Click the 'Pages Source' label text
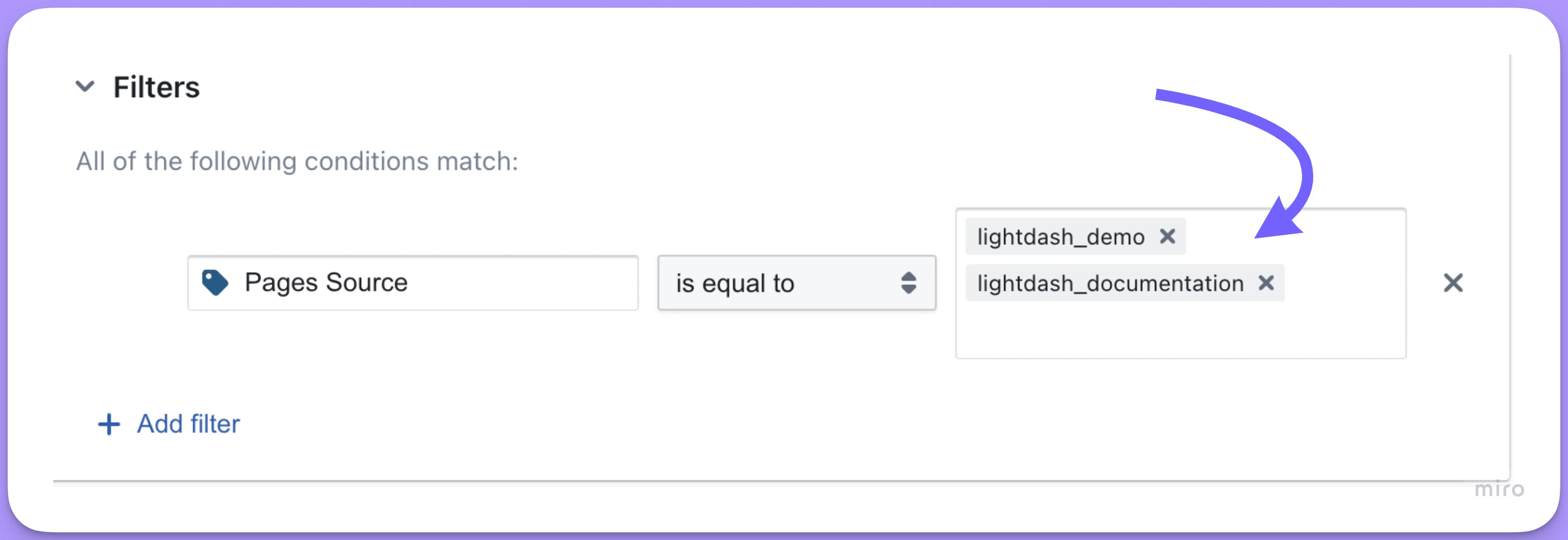 pyautogui.click(x=326, y=283)
